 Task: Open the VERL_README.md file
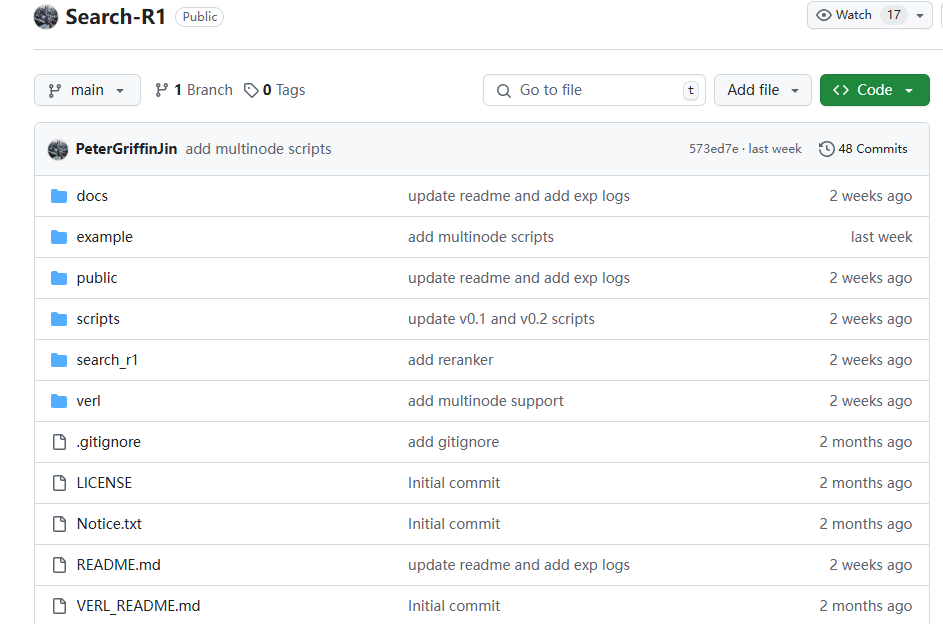point(138,605)
